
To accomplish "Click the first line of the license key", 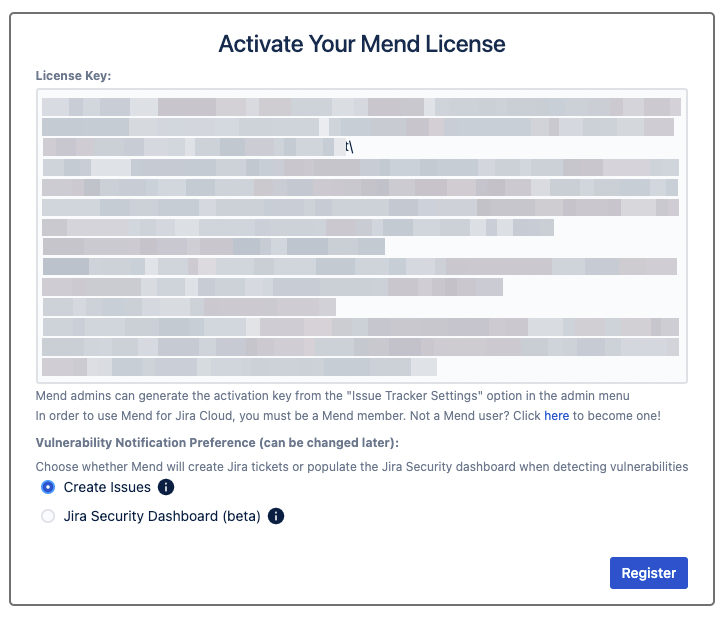I will (x=361, y=106).
